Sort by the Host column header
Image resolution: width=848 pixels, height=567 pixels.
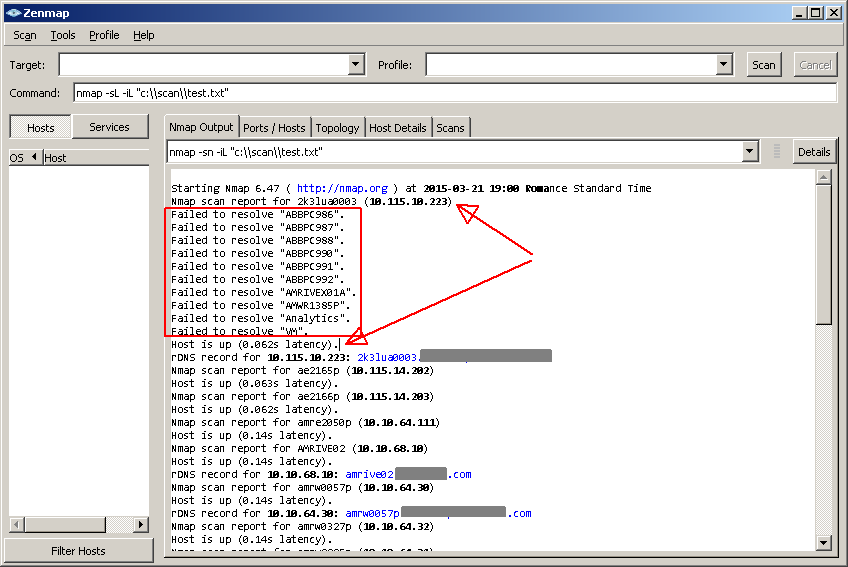click(x=96, y=158)
